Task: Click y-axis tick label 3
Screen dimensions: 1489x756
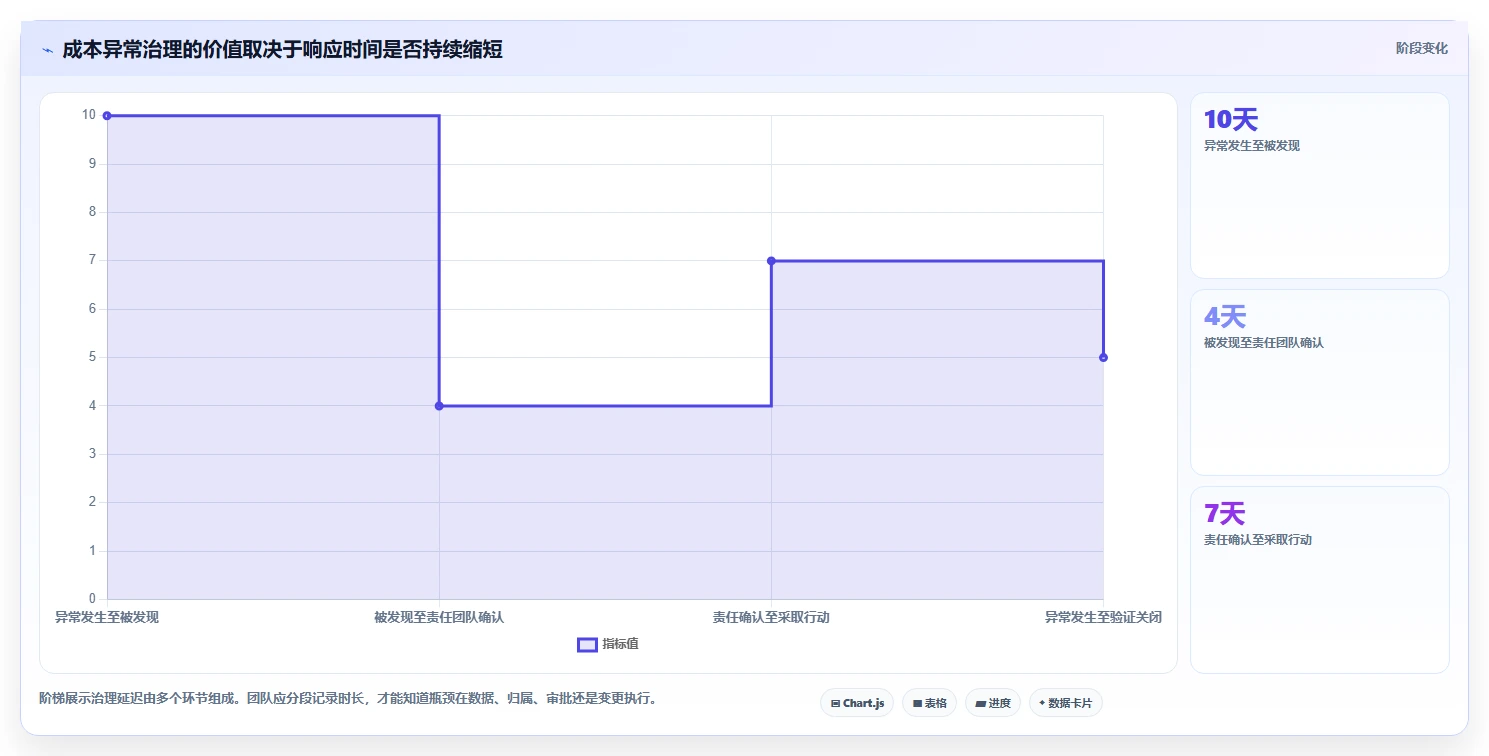Action: (92, 453)
